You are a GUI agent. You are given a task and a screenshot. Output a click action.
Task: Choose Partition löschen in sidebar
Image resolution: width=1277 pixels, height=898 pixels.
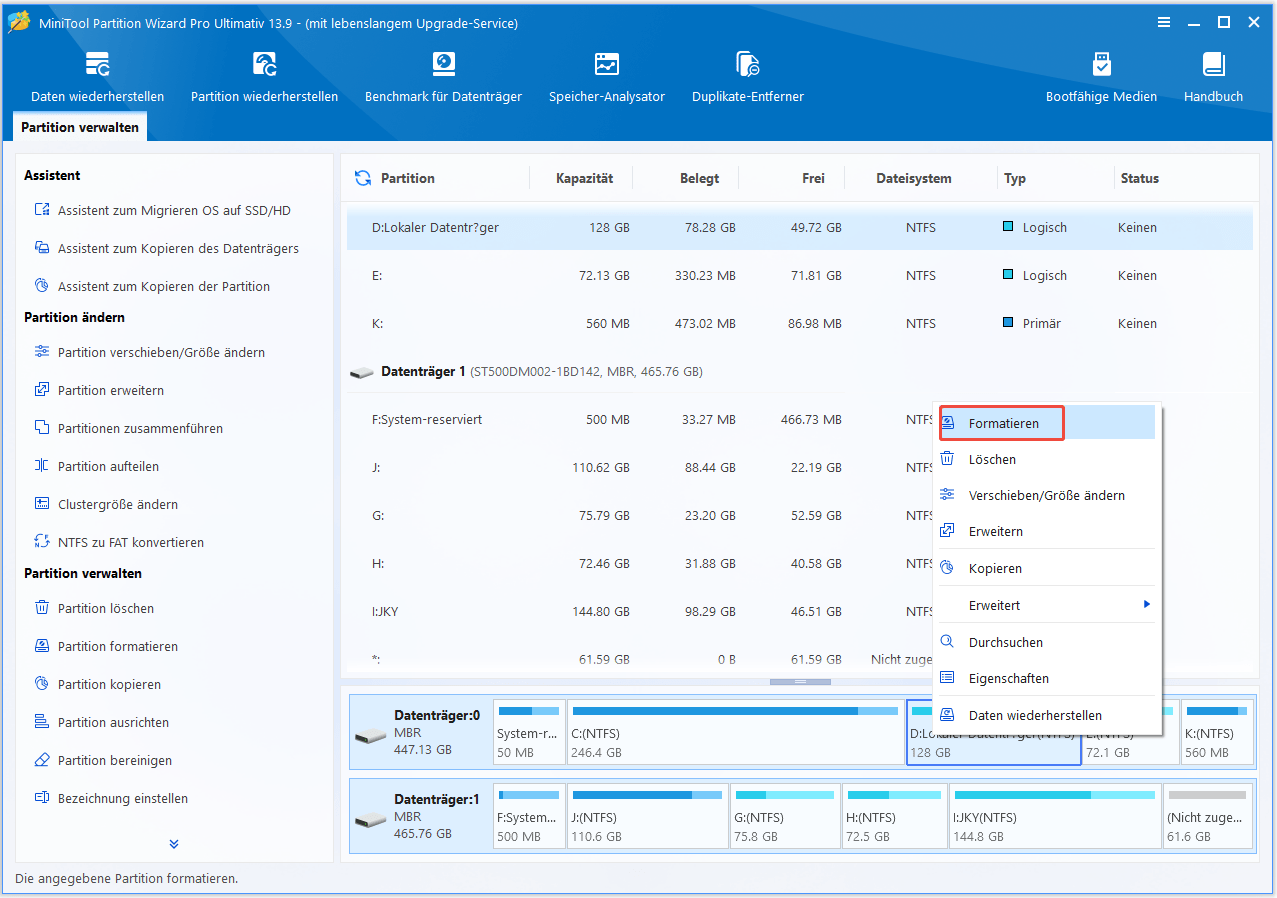click(94, 608)
